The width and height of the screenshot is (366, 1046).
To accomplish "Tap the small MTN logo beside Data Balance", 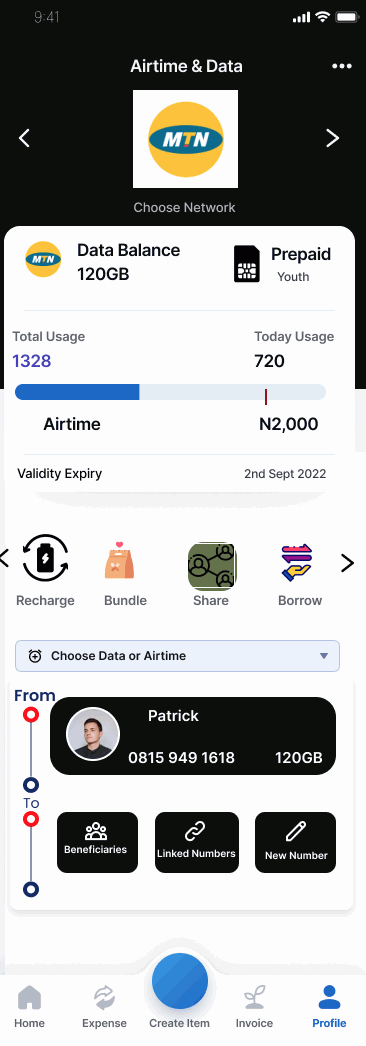I will pyautogui.click(x=43, y=259).
